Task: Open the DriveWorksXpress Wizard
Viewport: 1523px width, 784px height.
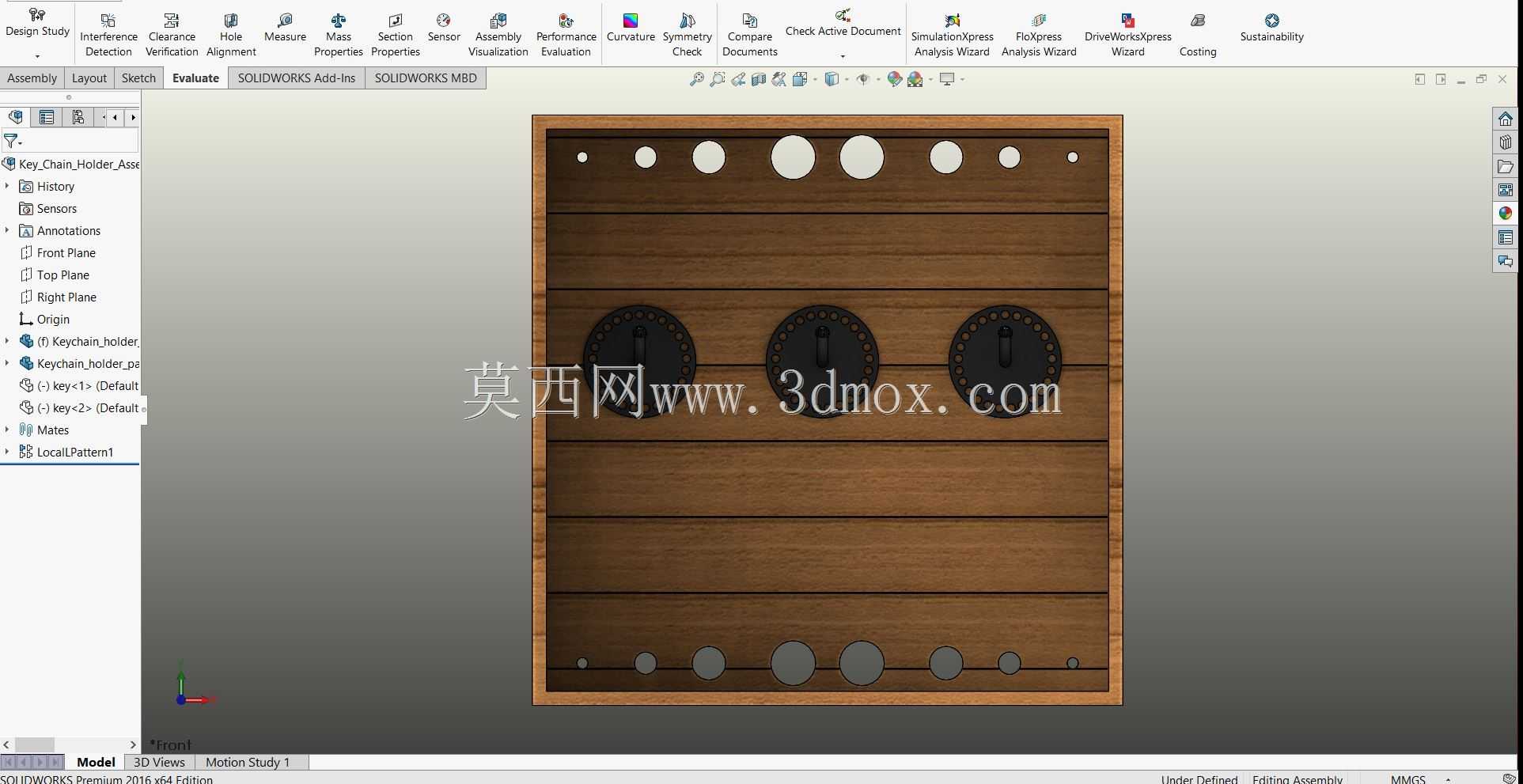Action: click(1128, 36)
